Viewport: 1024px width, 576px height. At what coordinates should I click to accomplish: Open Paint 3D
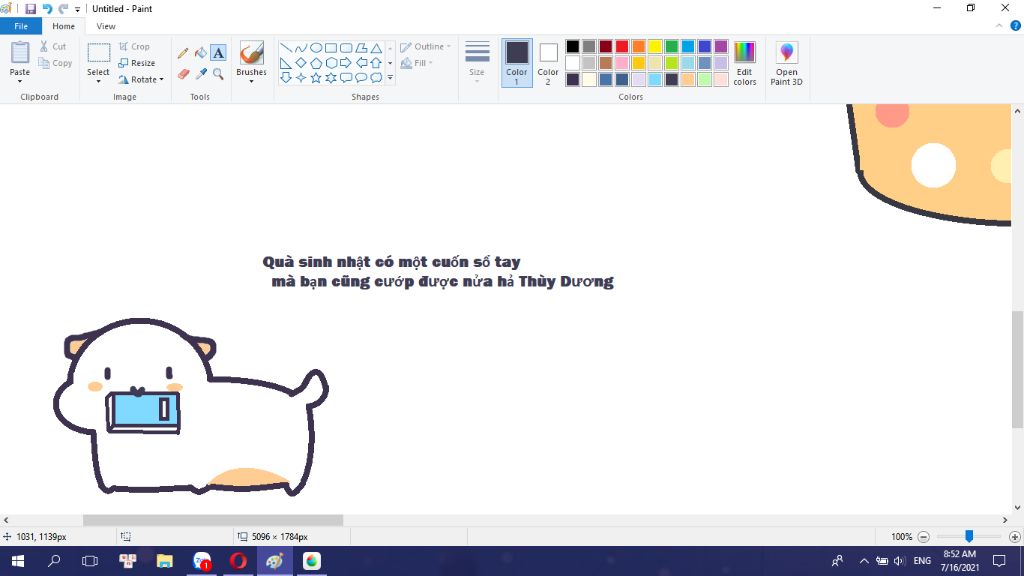pos(786,63)
